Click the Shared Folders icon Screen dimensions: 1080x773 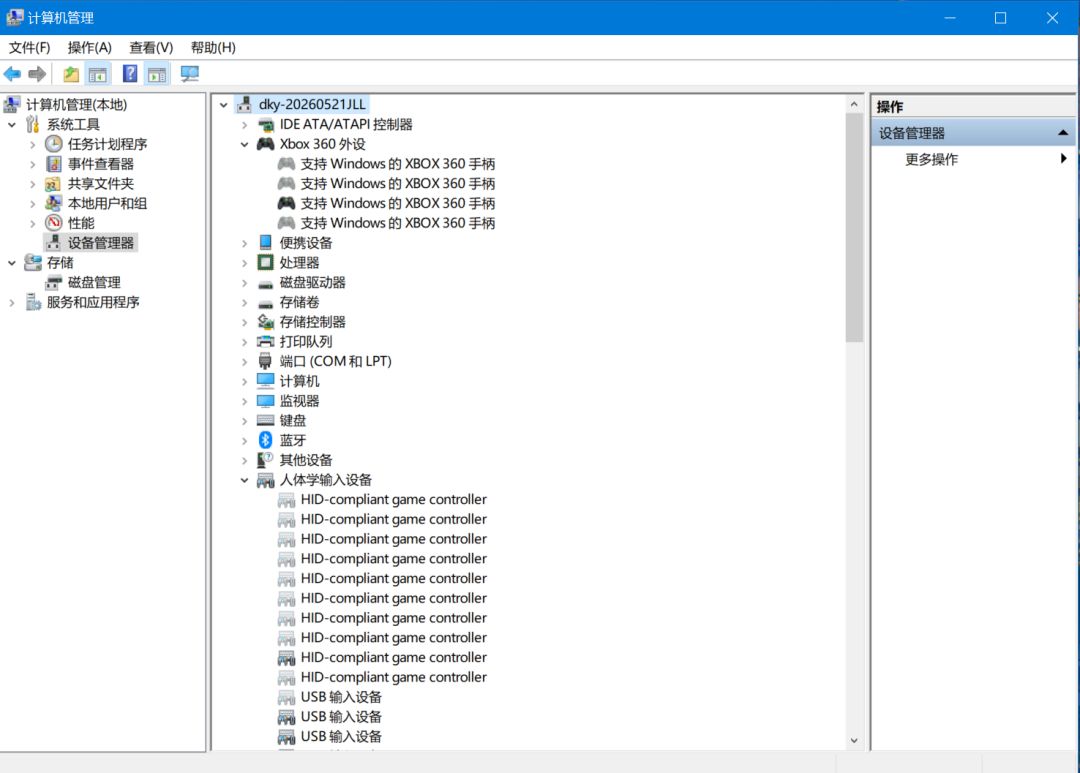click(x=53, y=184)
